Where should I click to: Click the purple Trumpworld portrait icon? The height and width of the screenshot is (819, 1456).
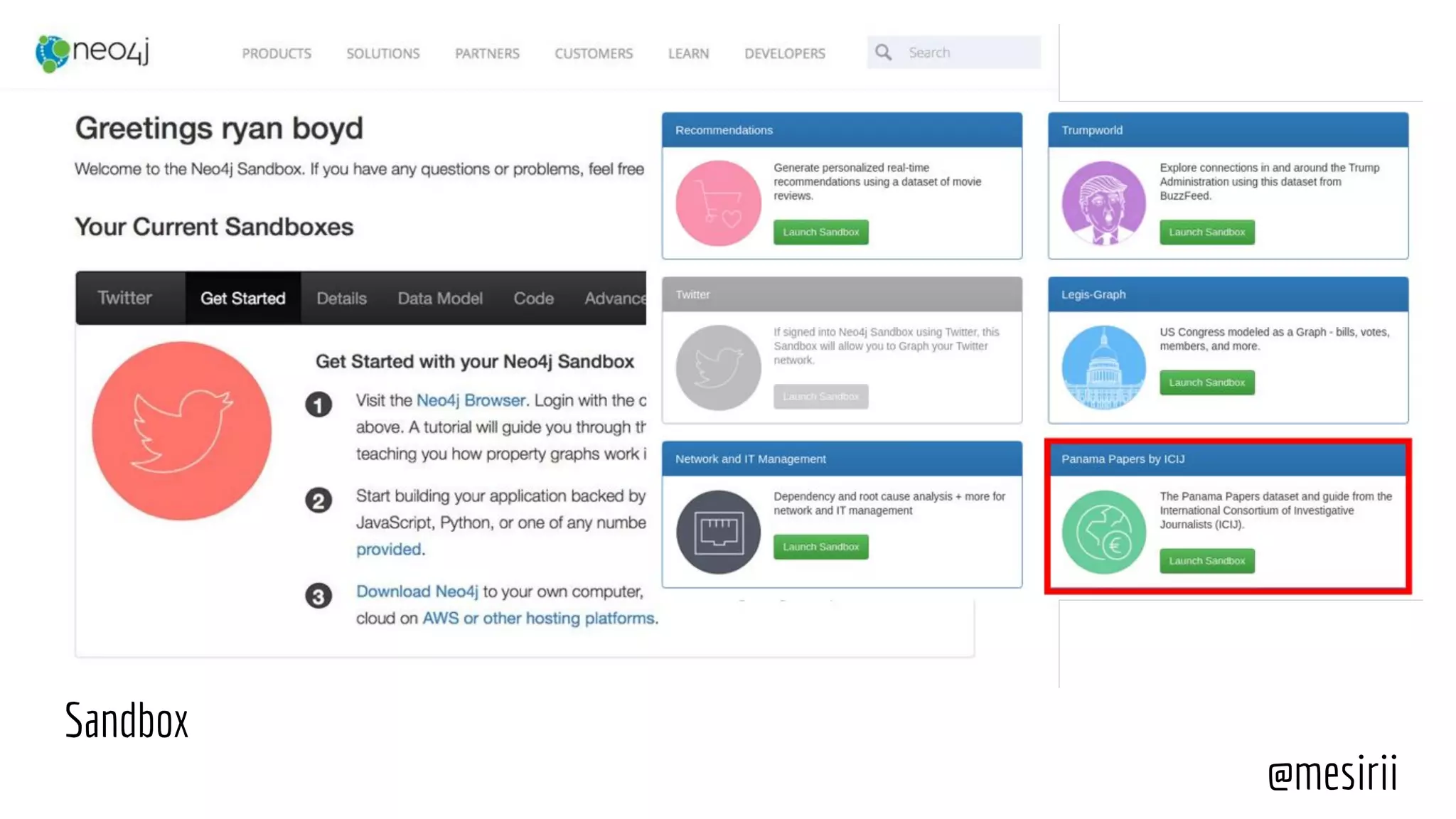point(1103,203)
